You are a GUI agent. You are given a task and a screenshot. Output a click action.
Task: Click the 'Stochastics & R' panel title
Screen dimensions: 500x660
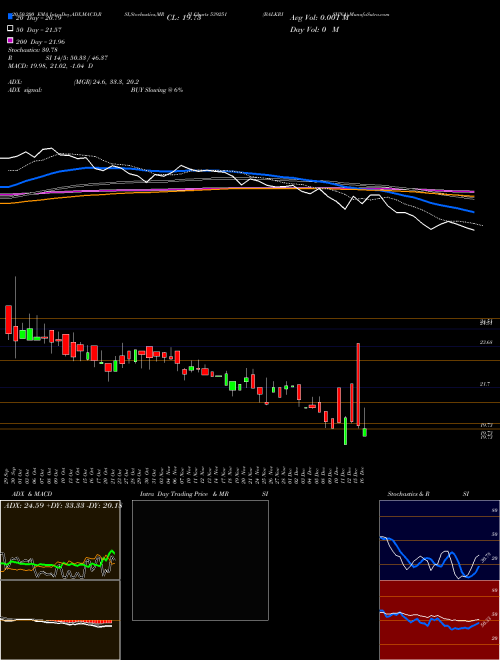point(408,494)
